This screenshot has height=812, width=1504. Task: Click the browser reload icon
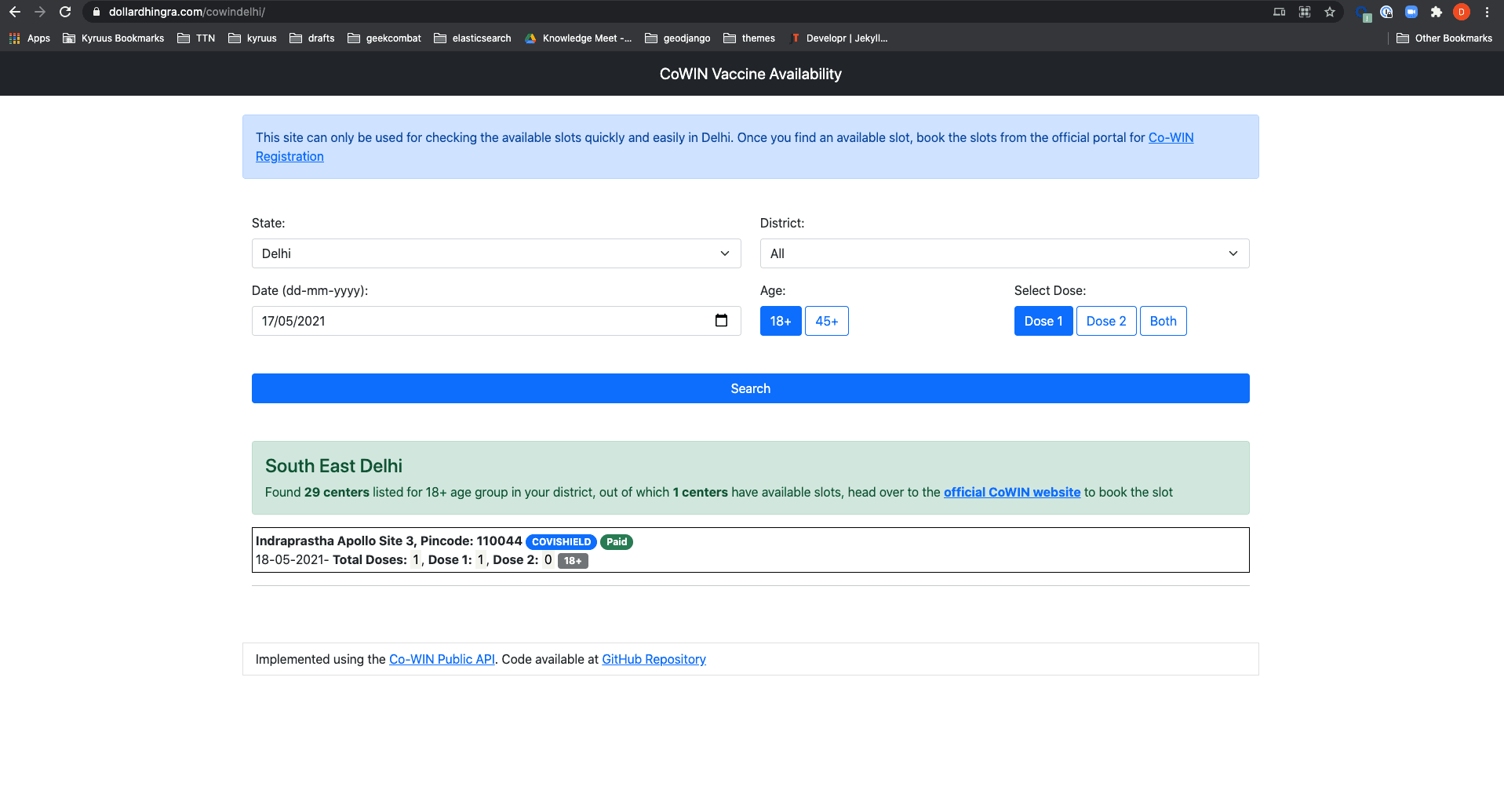tap(65, 12)
